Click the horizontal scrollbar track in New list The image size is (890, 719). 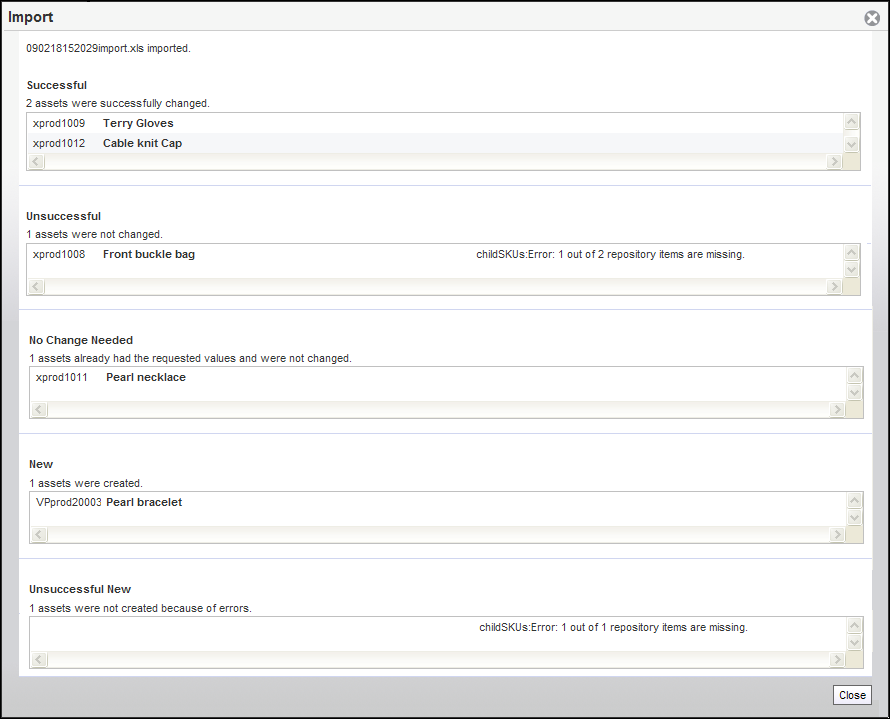click(x=439, y=535)
